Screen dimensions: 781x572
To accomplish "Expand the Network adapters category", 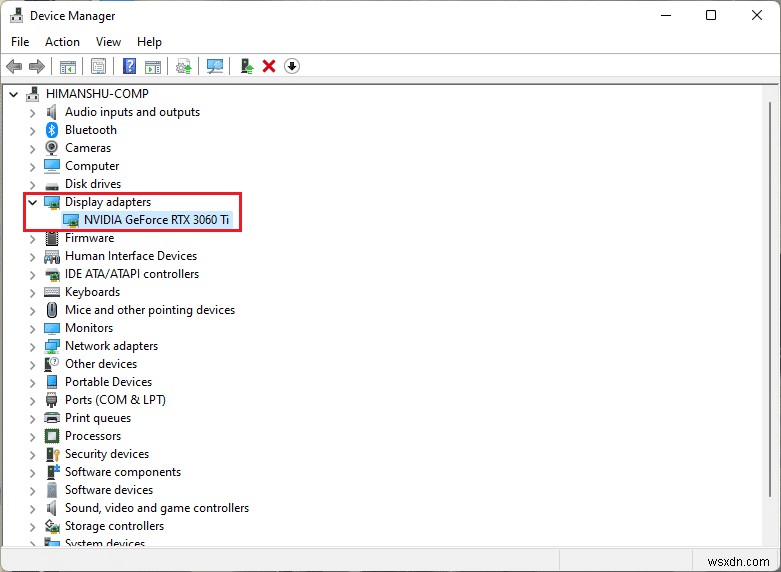I will (x=33, y=347).
